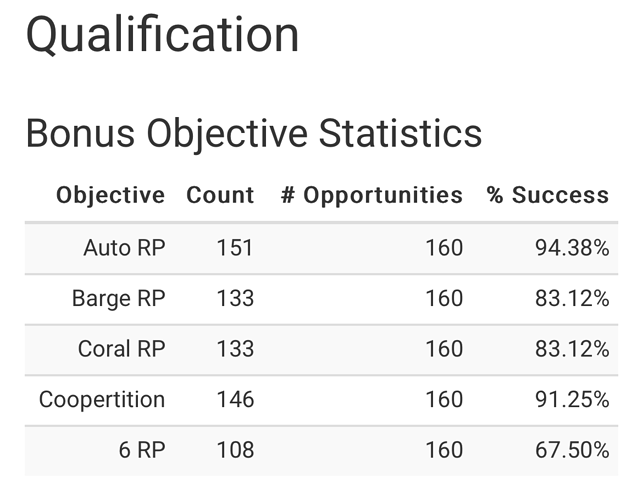Image resolution: width=642 pixels, height=500 pixels.
Task: Select the 6 RP row label
Action: tap(142, 450)
